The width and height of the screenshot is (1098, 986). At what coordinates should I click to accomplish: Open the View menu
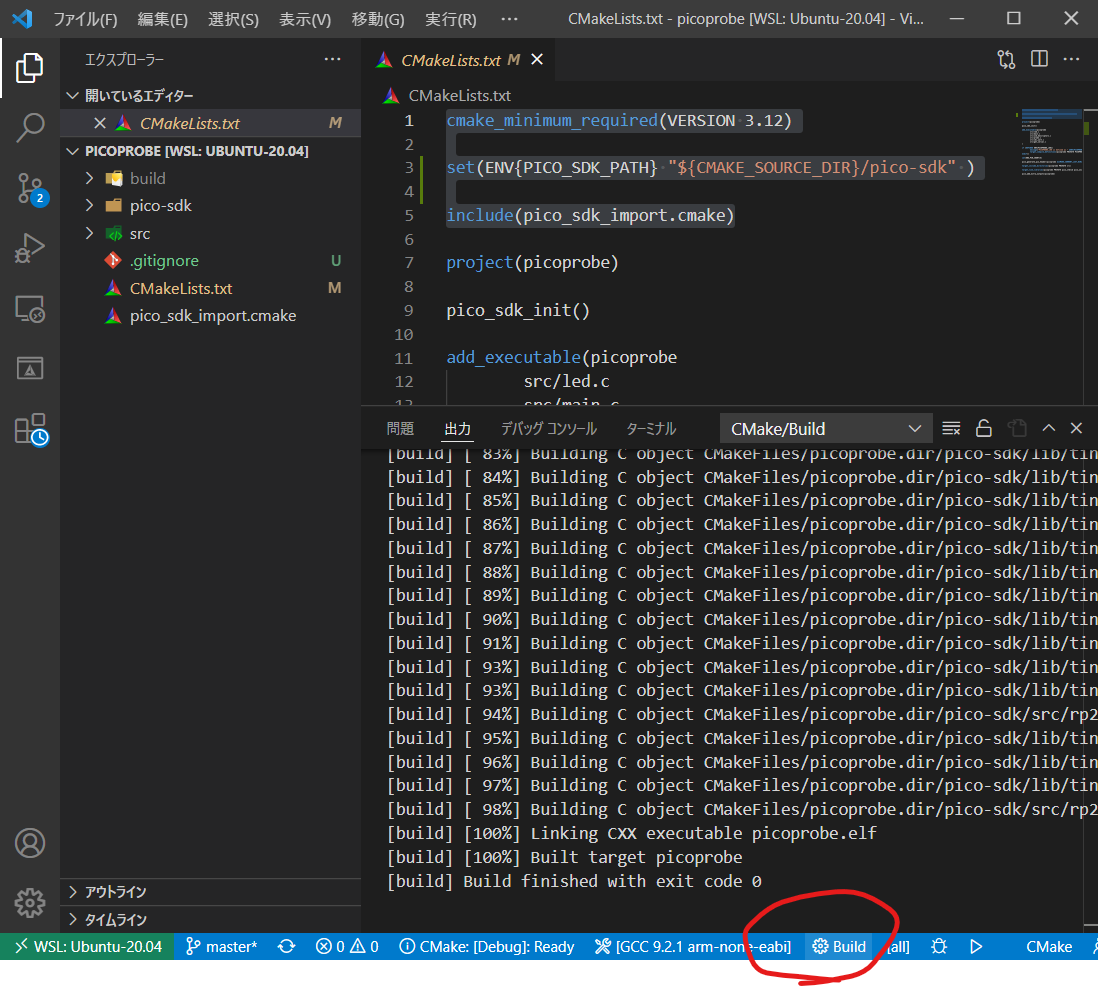(x=305, y=19)
